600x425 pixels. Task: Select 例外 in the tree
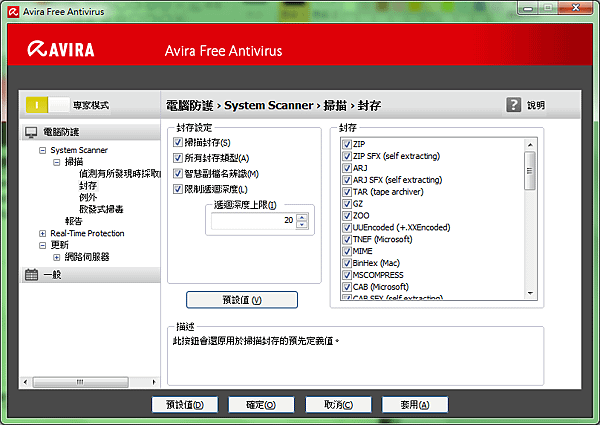88,197
